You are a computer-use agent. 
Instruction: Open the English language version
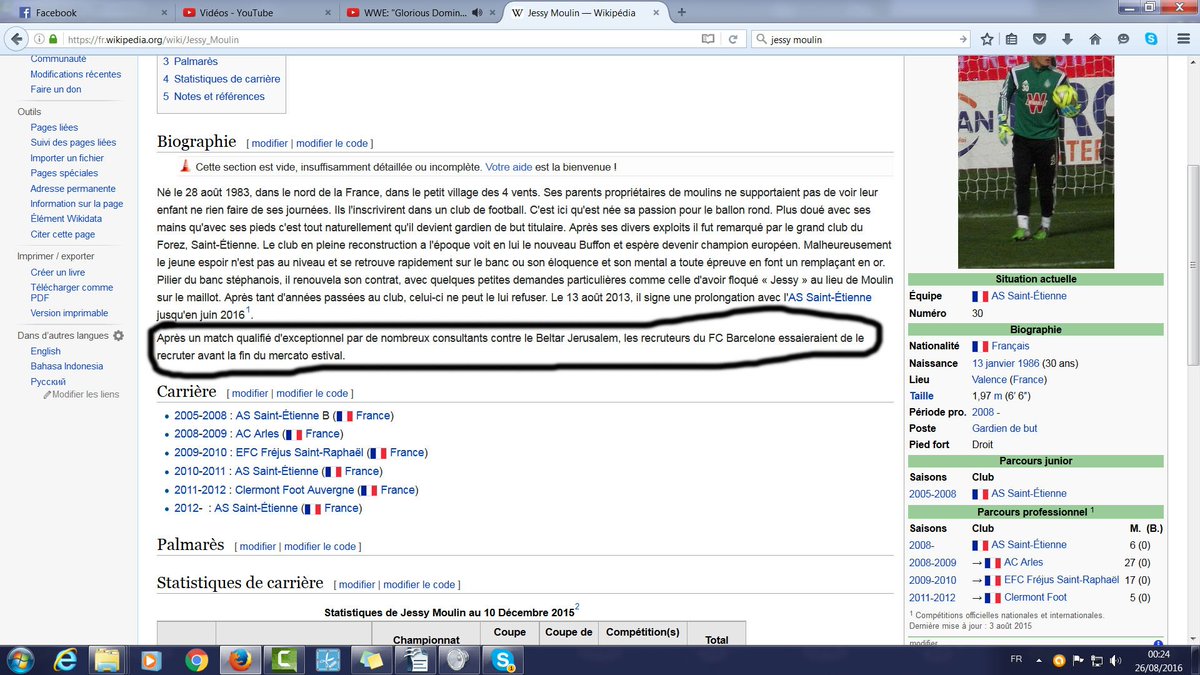pos(46,351)
